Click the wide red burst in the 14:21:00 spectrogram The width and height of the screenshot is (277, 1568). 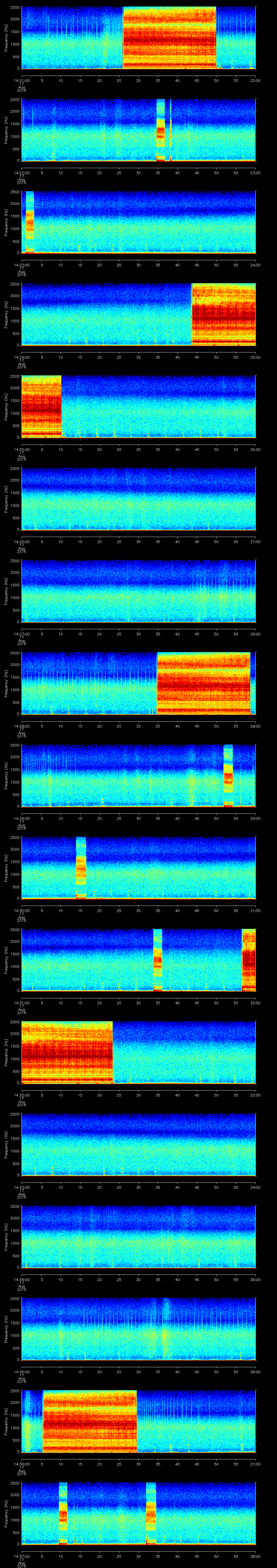click(170, 38)
